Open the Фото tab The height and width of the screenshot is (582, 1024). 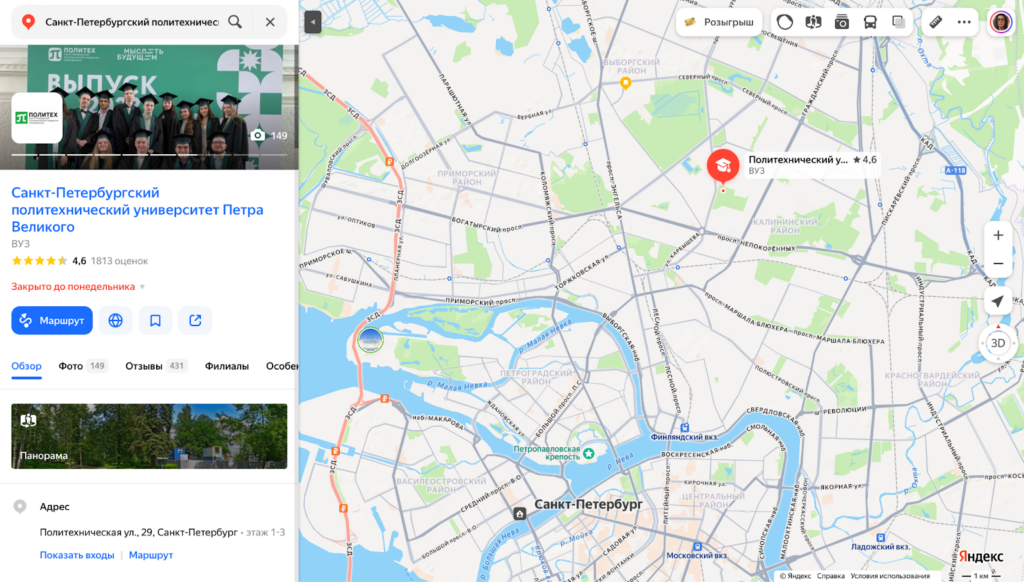click(x=71, y=366)
